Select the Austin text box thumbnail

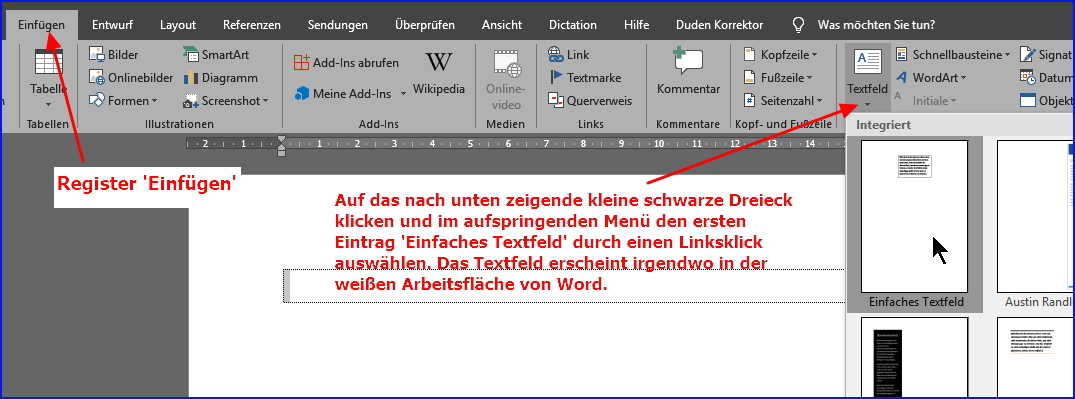tap(1035, 217)
